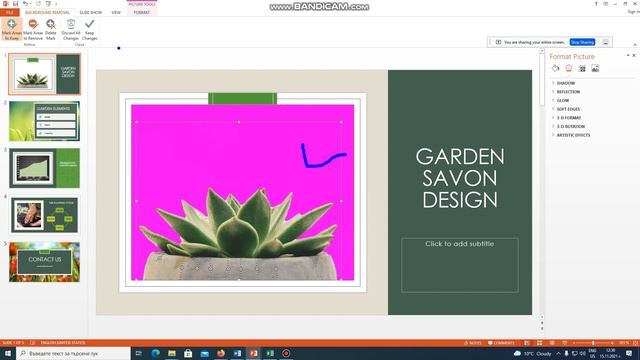Expand the Artistic Effects section
The height and width of the screenshot is (360, 640).
pyautogui.click(x=573, y=135)
